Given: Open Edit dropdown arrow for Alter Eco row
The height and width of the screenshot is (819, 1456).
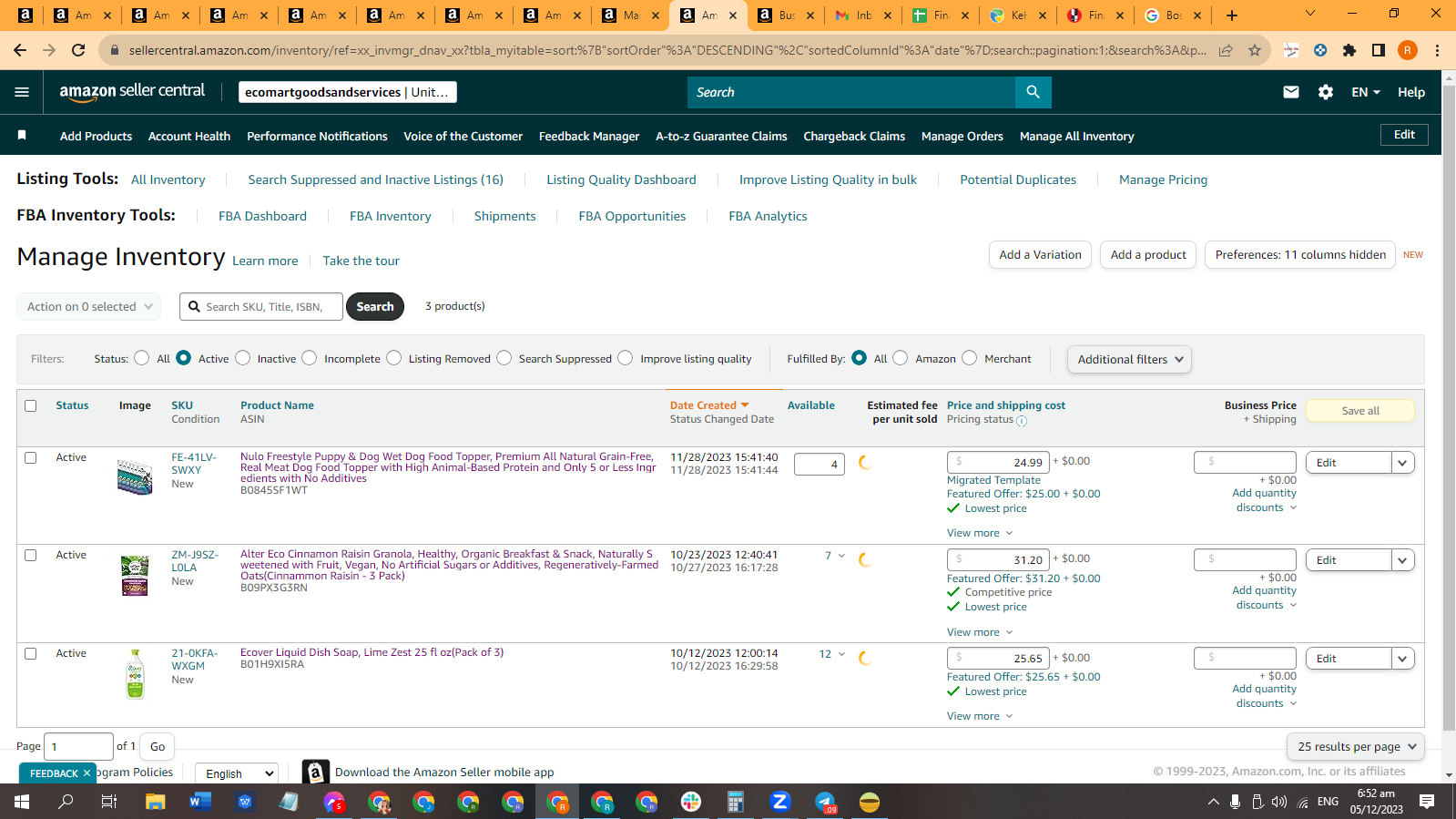Looking at the screenshot, I should (x=1403, y=560).
